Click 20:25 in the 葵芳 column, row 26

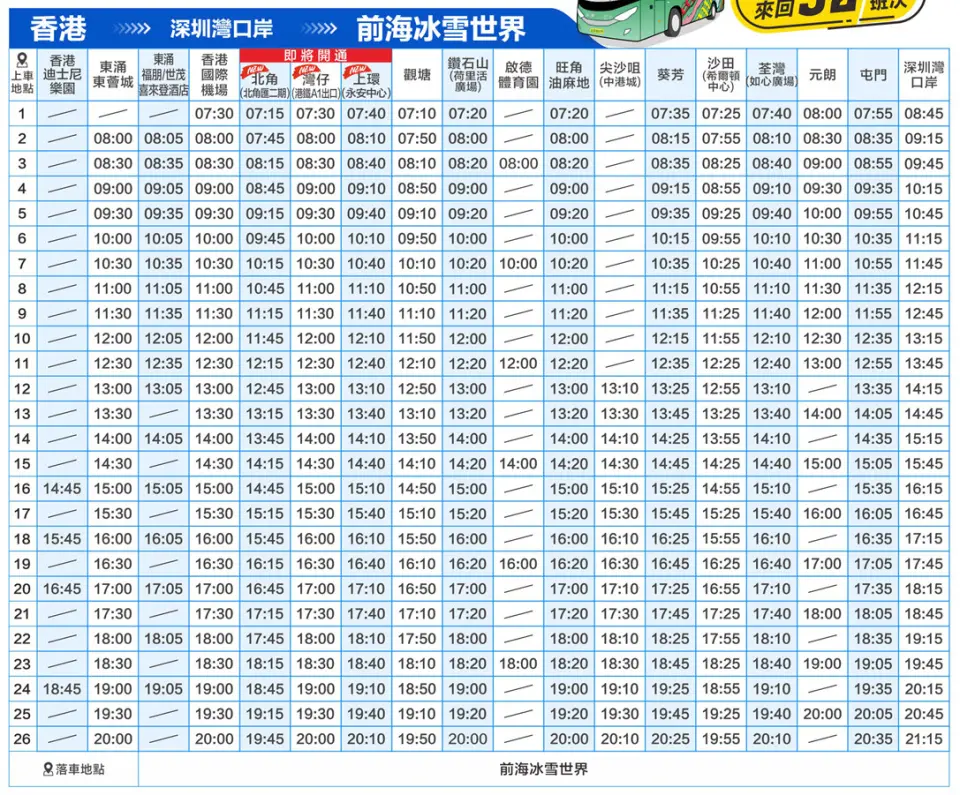coord(670,739)
